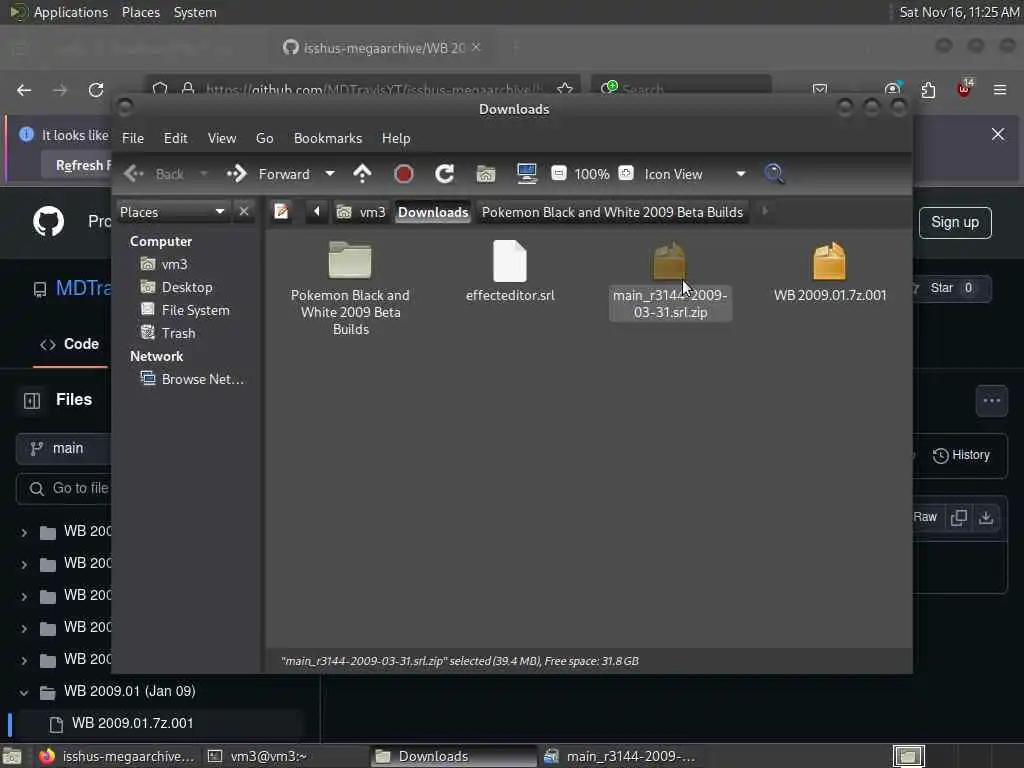Select main_r3144-2009-03-31.srl.zip archive
1024x768 pixels.
(670, 281)
